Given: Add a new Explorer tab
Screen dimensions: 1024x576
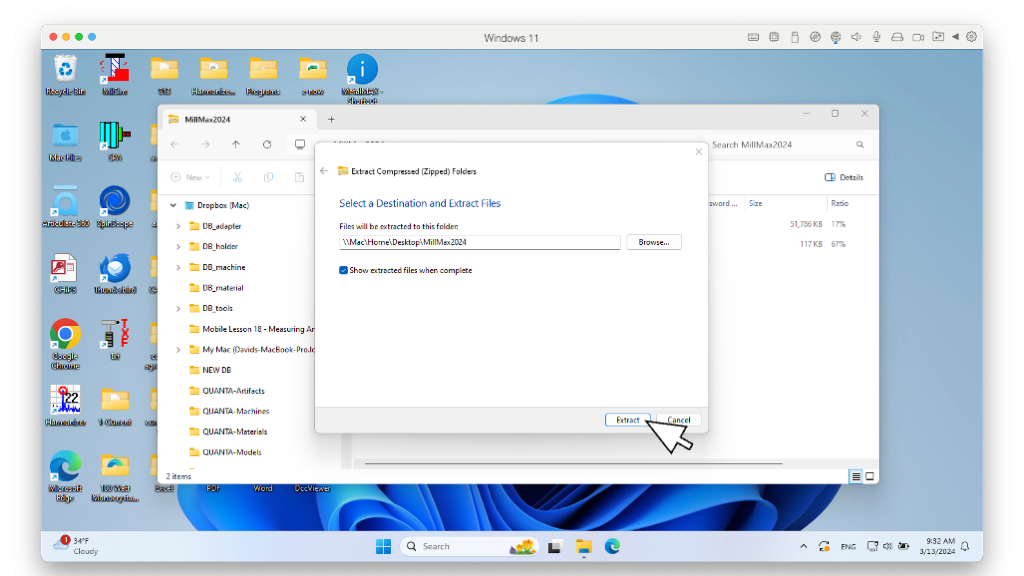Looking at the screenshot, I should click(x=331, y=120).
